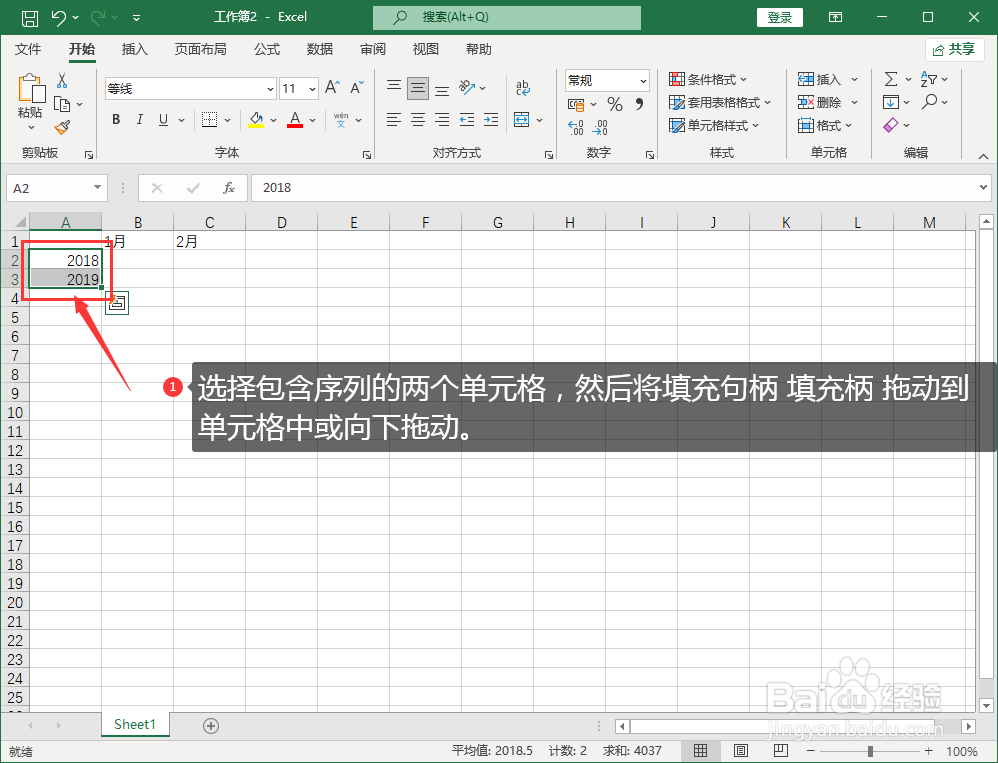
Task: Activate the Format Painter brush
Action: click(62, 128)
